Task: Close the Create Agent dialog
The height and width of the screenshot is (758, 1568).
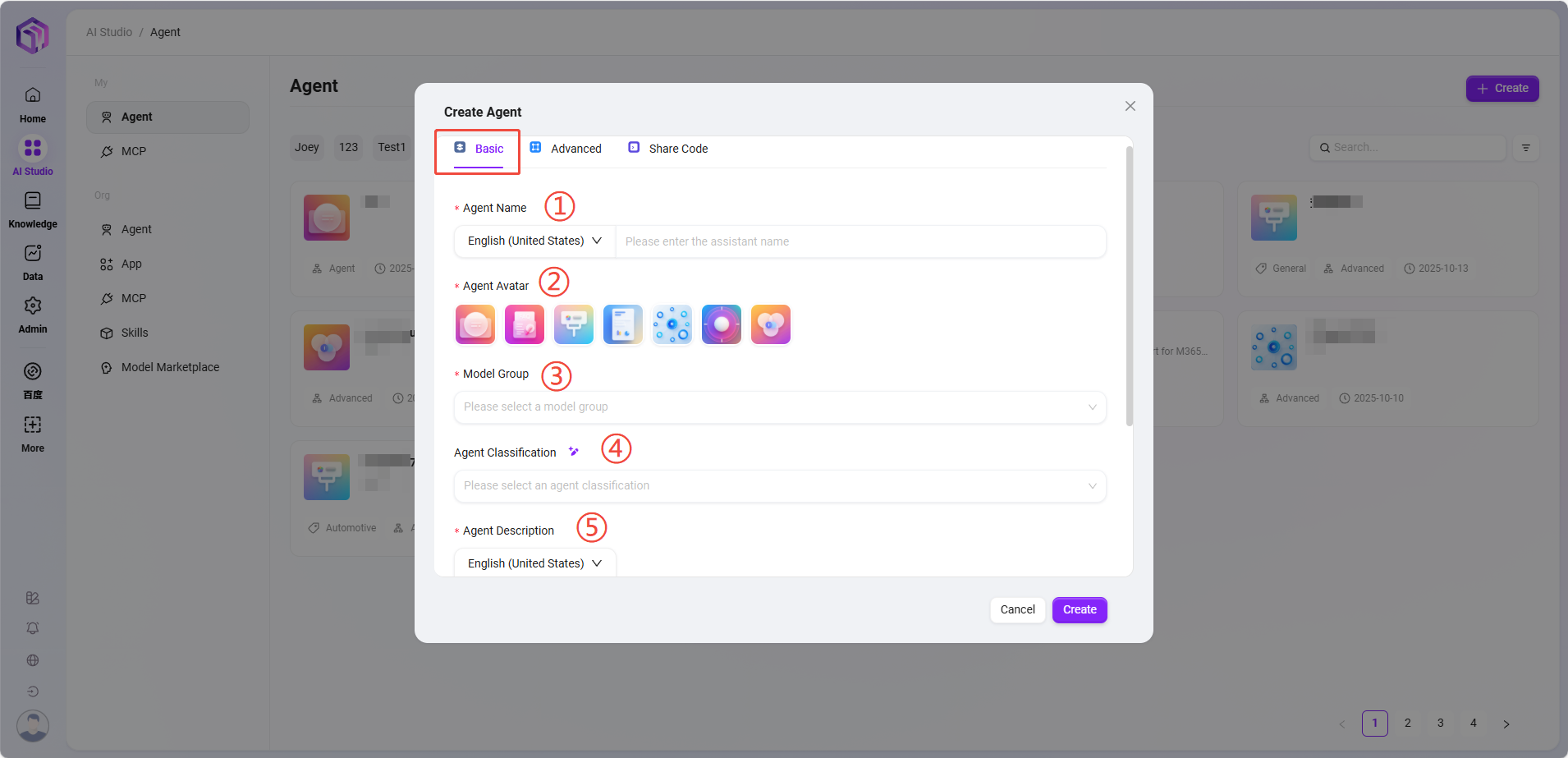Action: pyautogui.click(x=1130, y=106)
